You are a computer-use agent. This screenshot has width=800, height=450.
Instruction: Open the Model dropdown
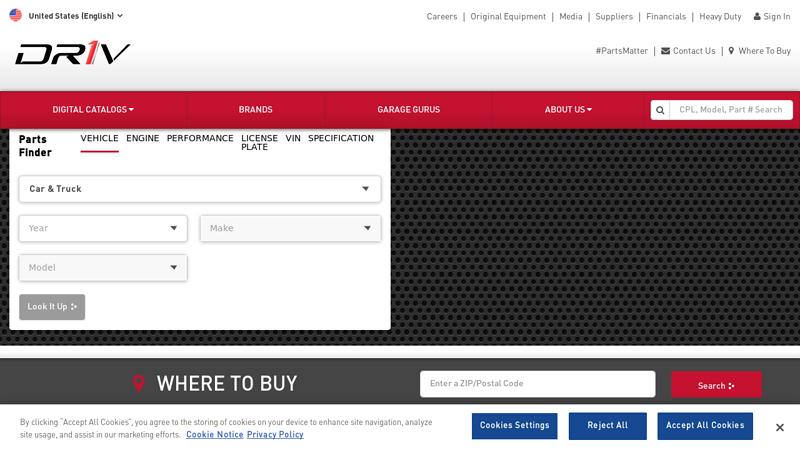tap(103, 267)
